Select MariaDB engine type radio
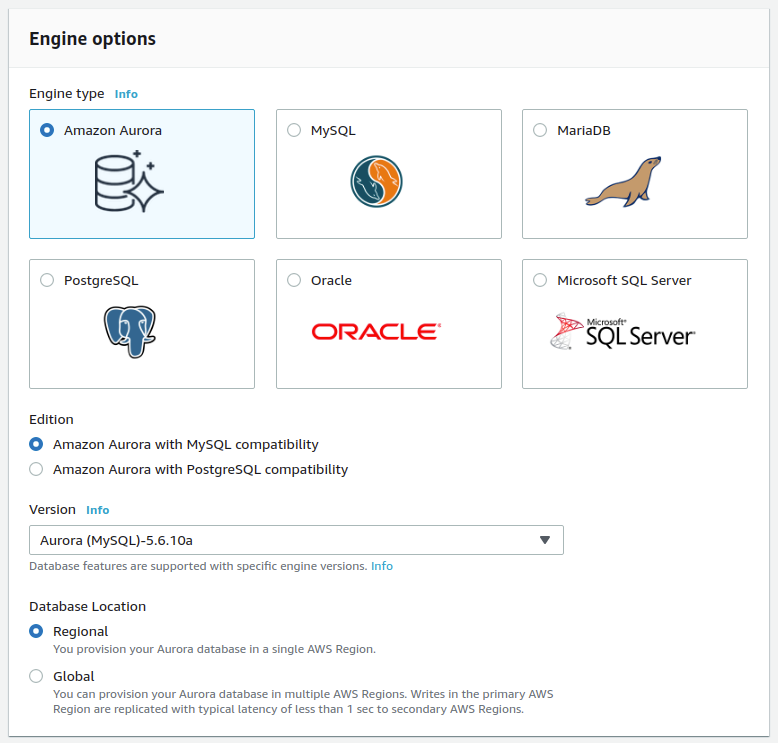 (x=540, y=131)
